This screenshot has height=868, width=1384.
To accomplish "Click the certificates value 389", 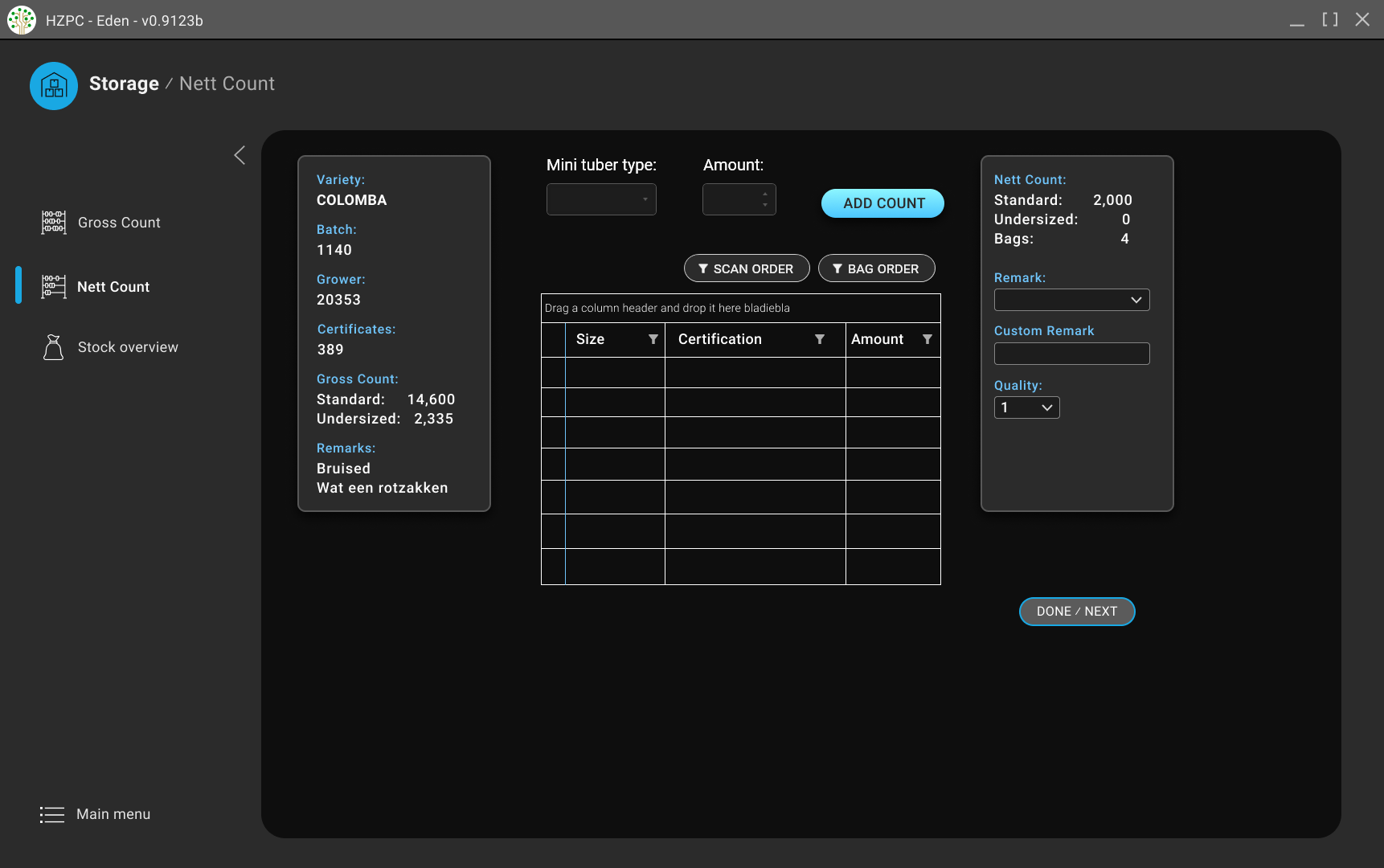I will coord(330,350).
